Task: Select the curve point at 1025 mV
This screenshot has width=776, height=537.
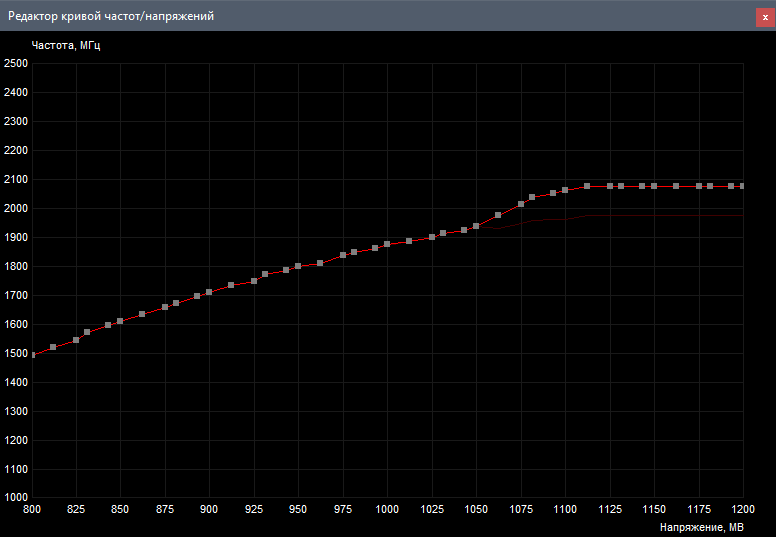Action: pos(432,237)
